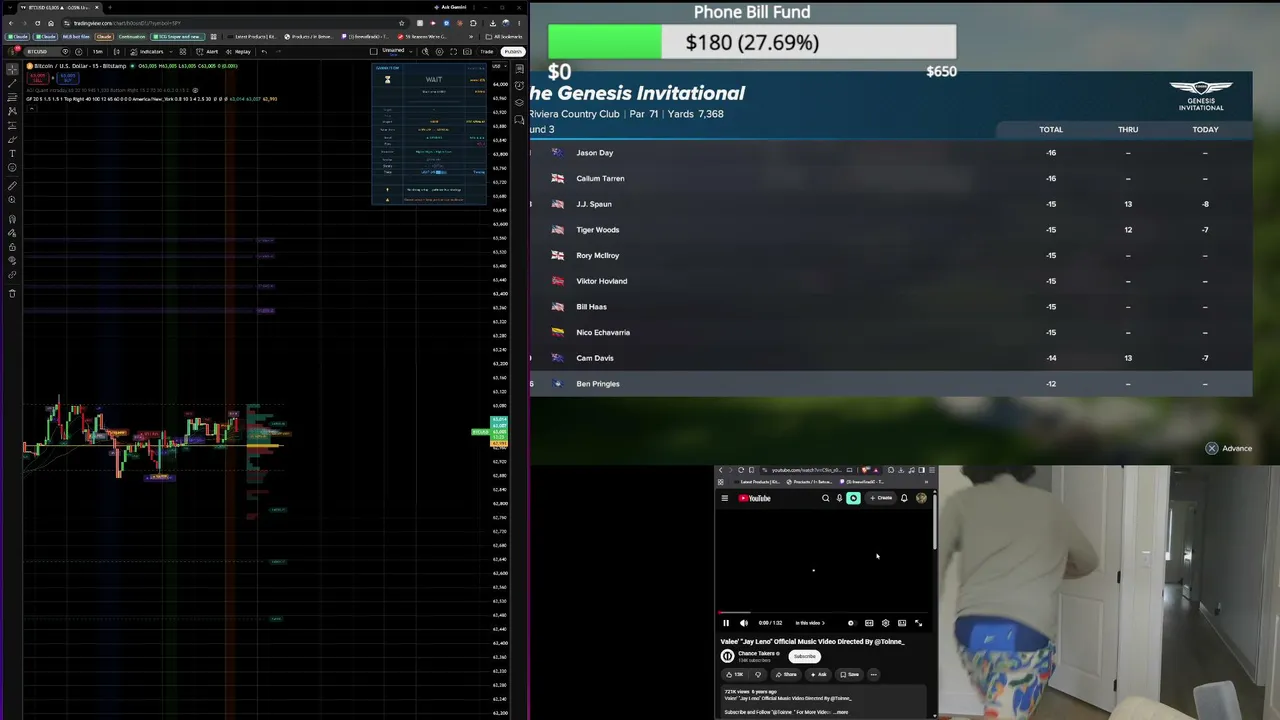Open the emoji and icons tool
This screenshot has width=1280, height=720.
click(x=12, y=167)
